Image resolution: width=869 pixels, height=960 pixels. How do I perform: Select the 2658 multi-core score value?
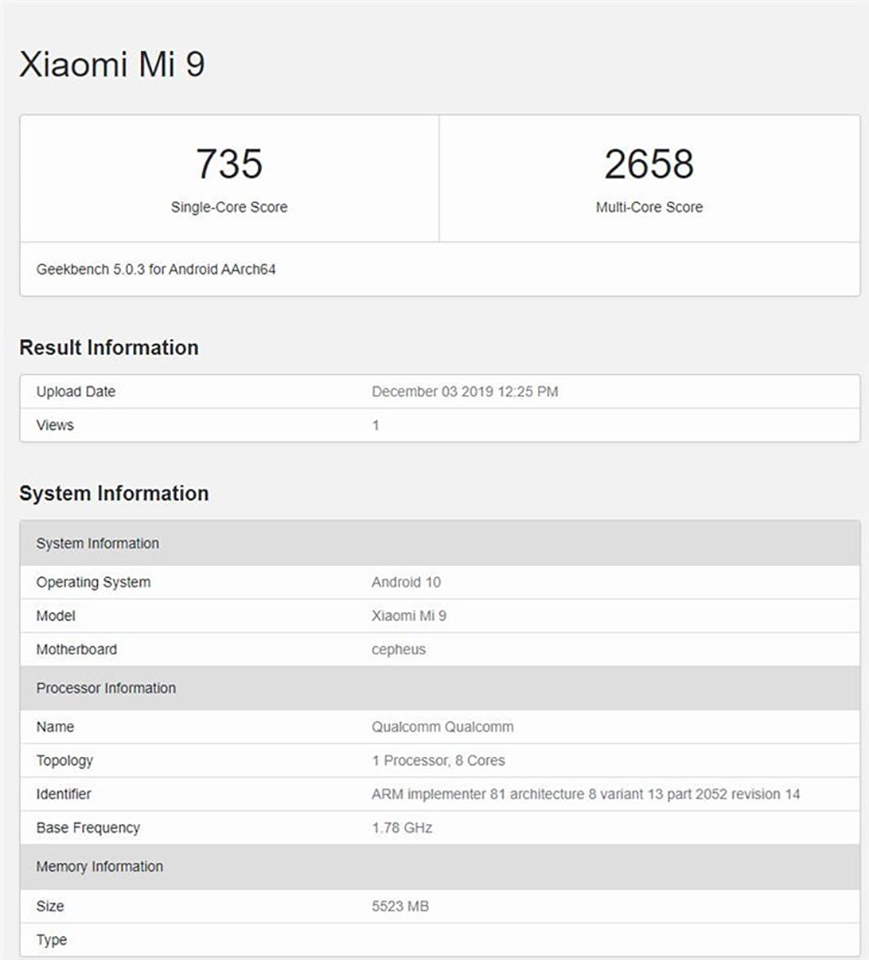click(x=649, y=163)
